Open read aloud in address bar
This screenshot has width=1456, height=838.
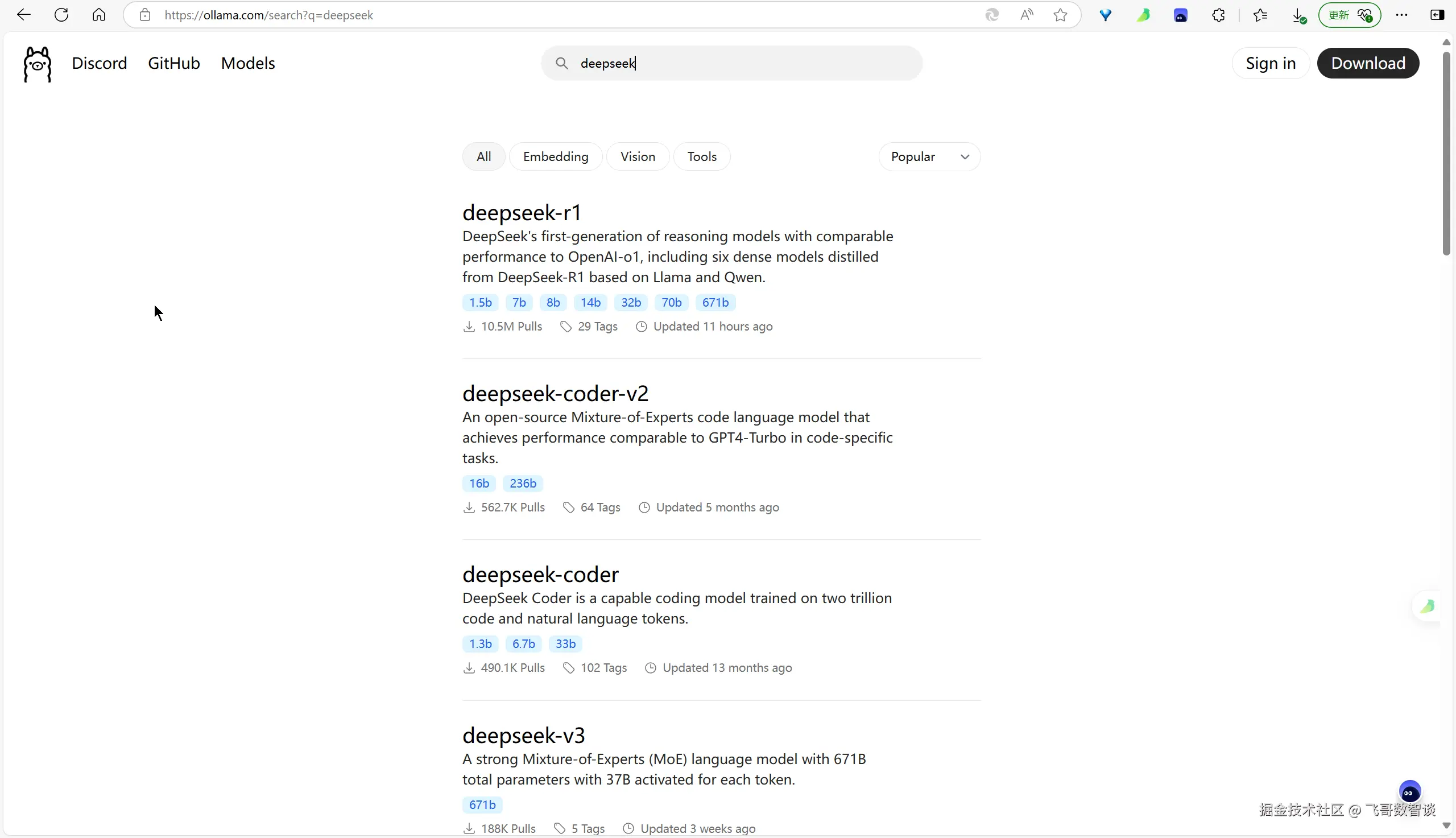pyautogui.click(x=1026, y=15)
